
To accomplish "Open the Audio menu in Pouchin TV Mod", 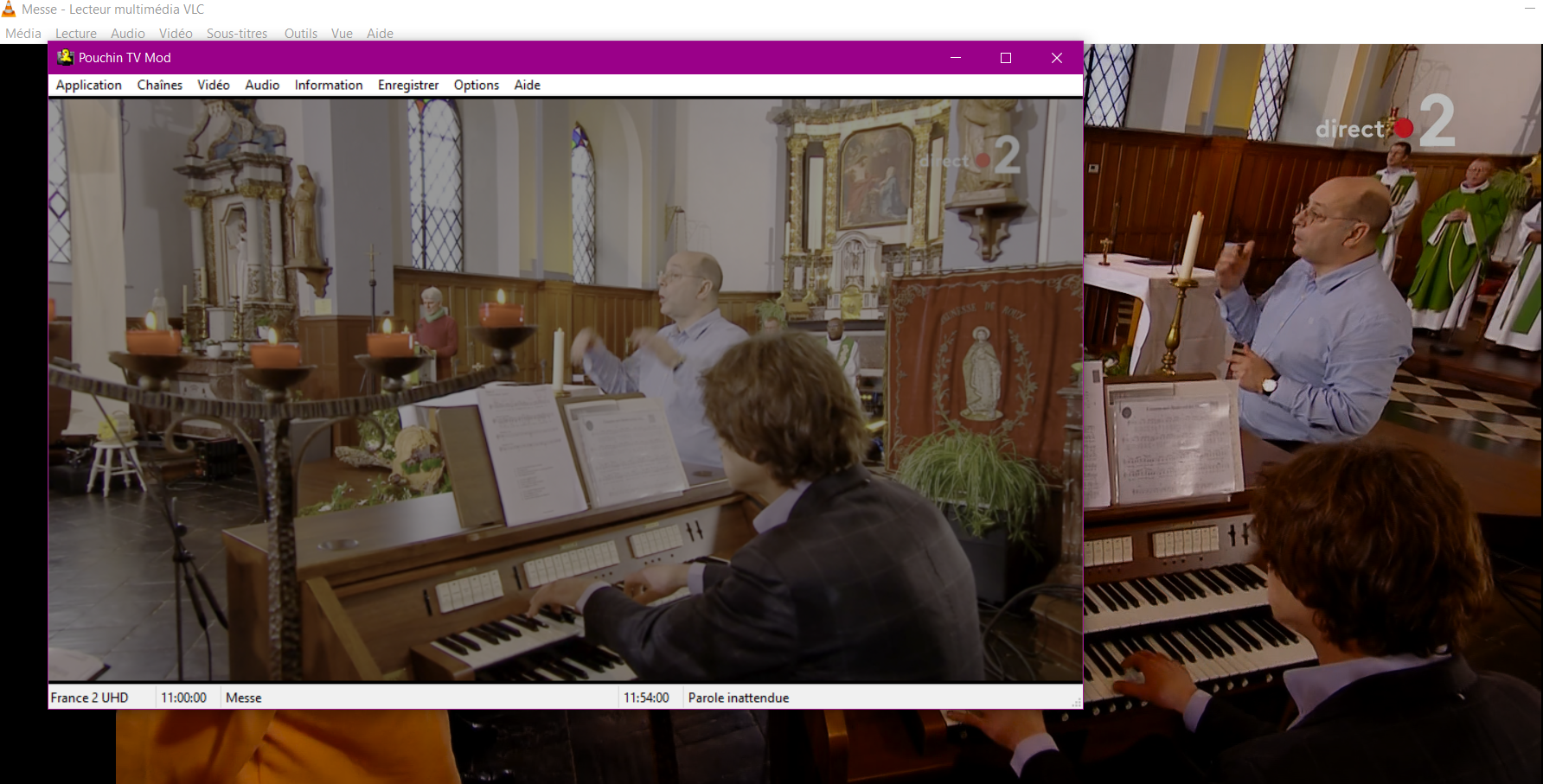I will click(x=262, y=85).
